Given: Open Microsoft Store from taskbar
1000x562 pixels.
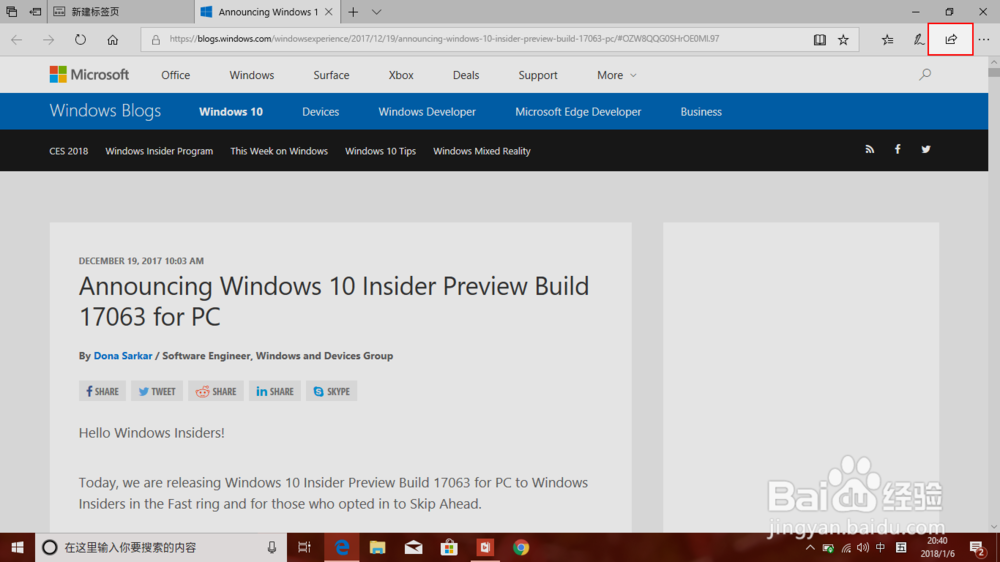Looking at the screenshot, I should click(x=449, y=547).
